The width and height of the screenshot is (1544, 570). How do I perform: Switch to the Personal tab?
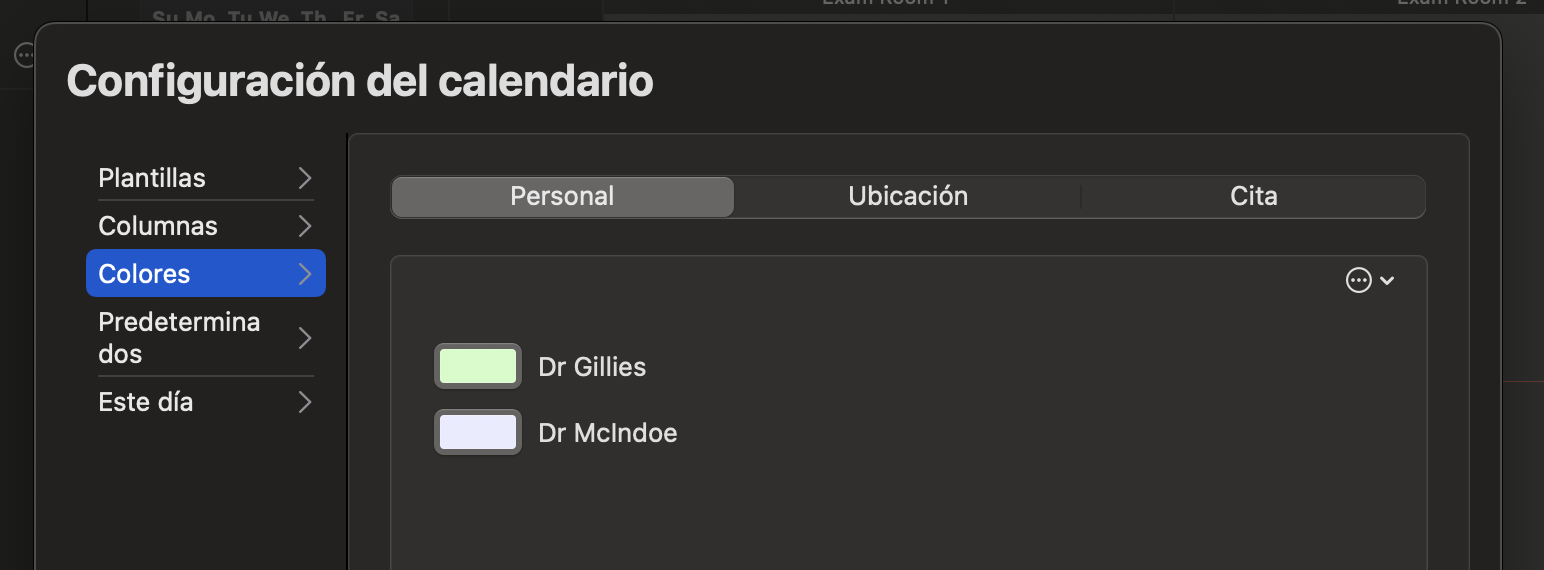pyautogui.click(x=562, y=196)
